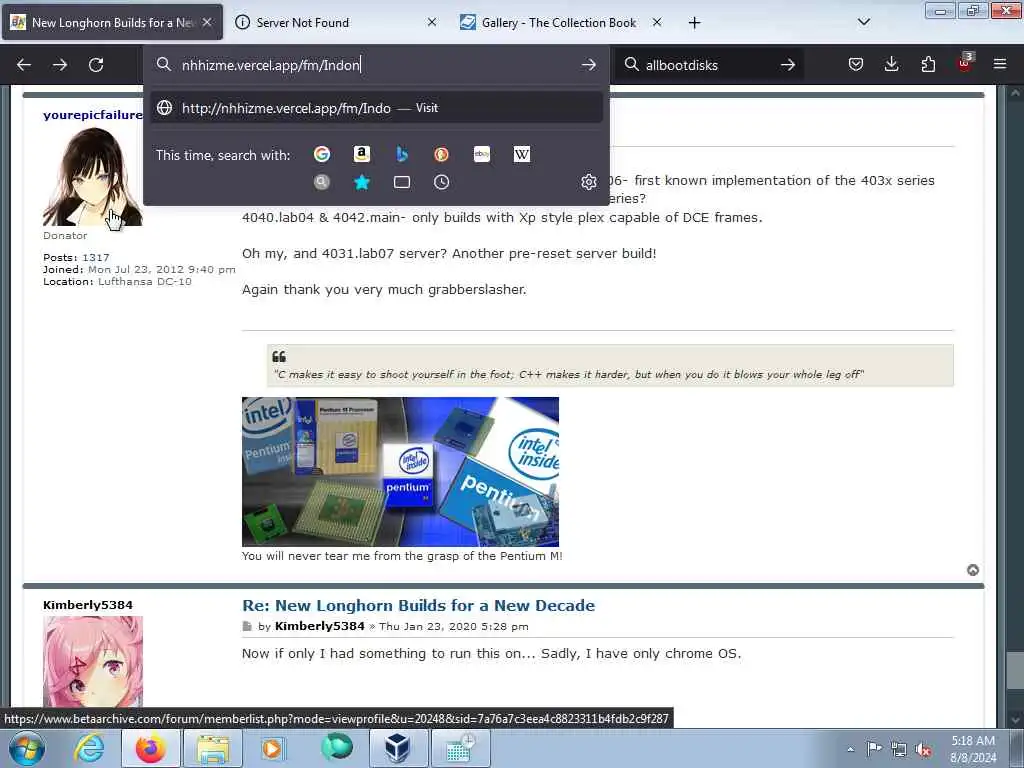
Task: Click the address bar Go arrow
Action: (588, 65)
